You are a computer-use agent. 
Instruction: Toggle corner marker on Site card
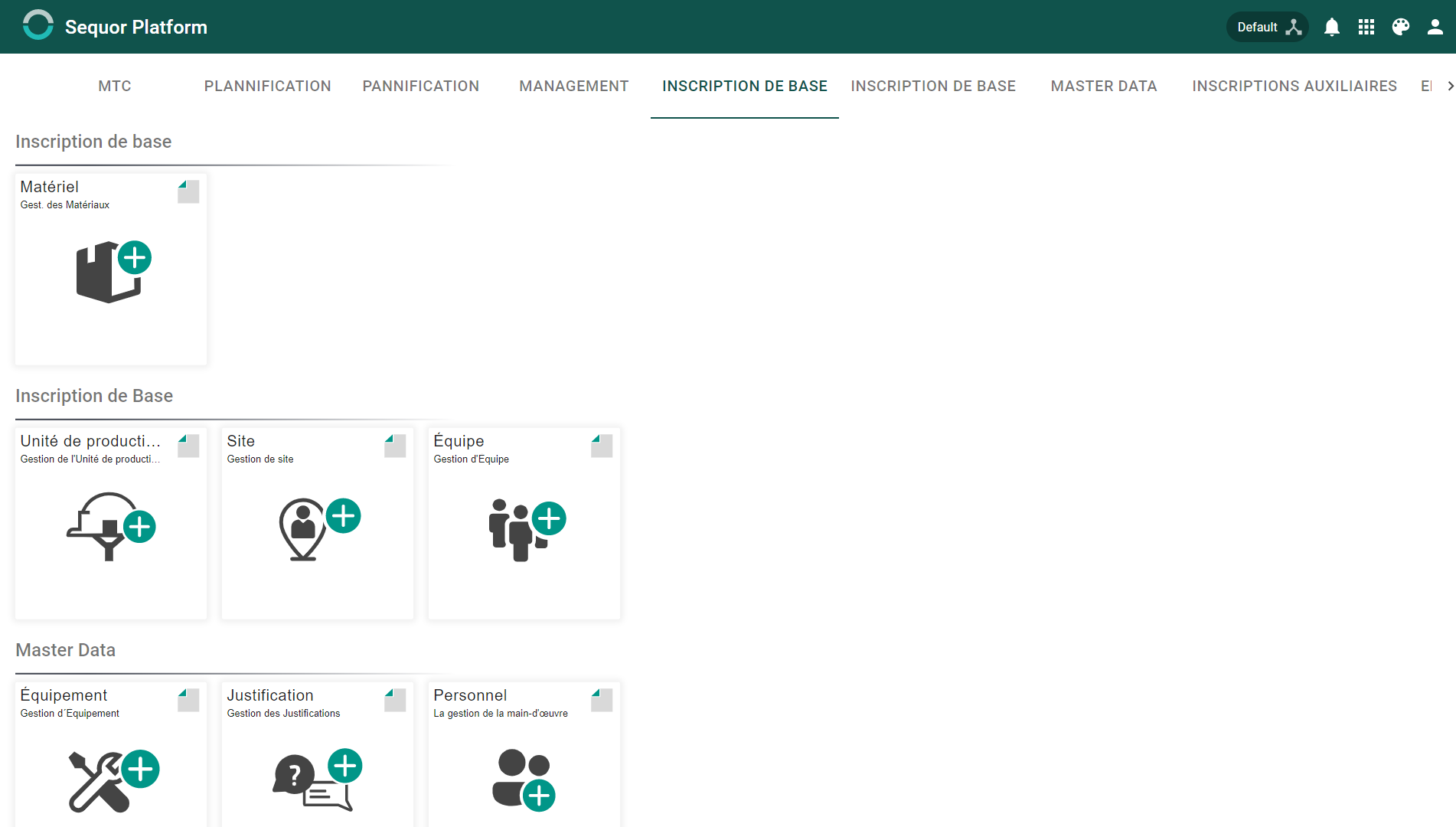[x=395, y=446]
